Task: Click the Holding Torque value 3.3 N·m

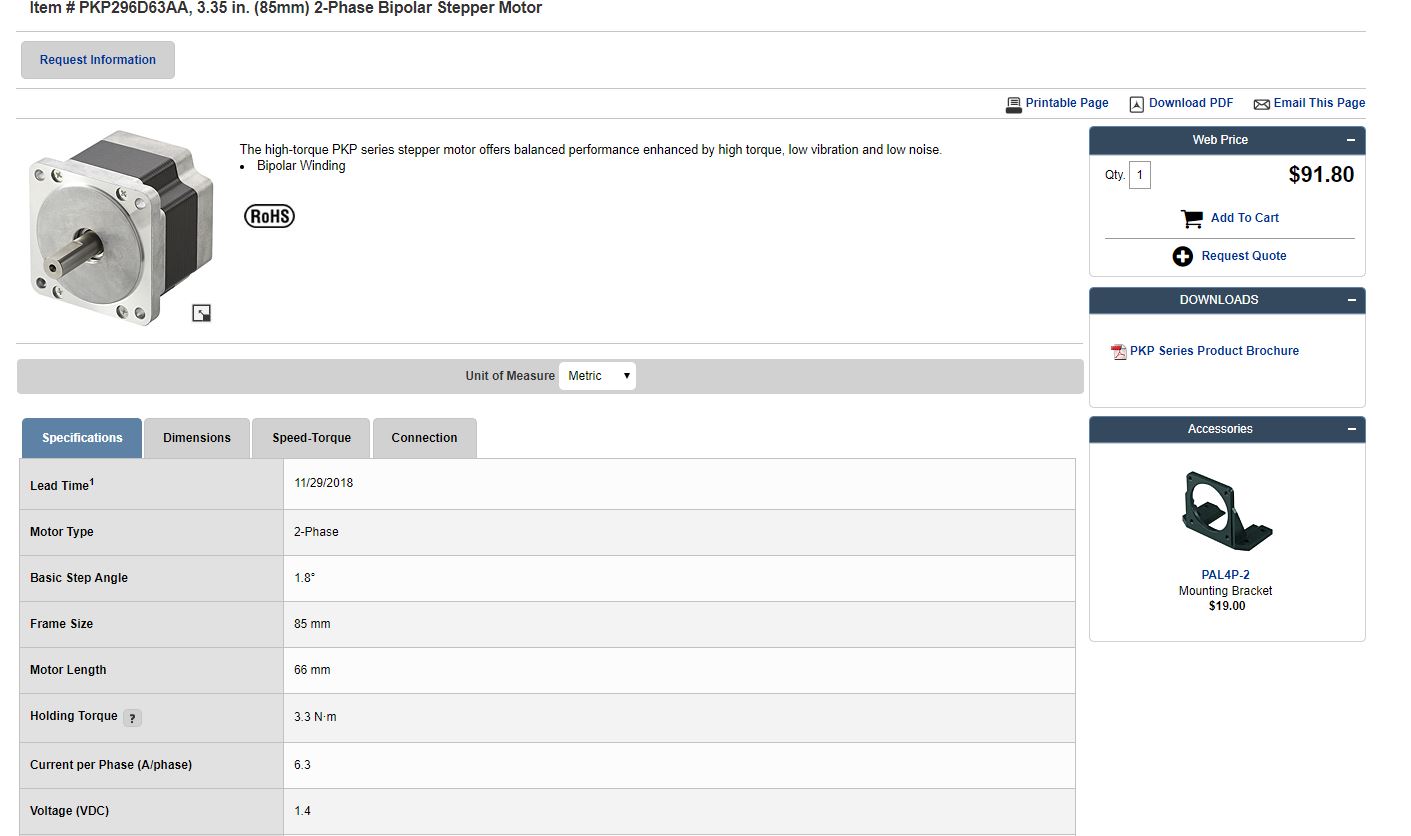Action: [315, 717]
